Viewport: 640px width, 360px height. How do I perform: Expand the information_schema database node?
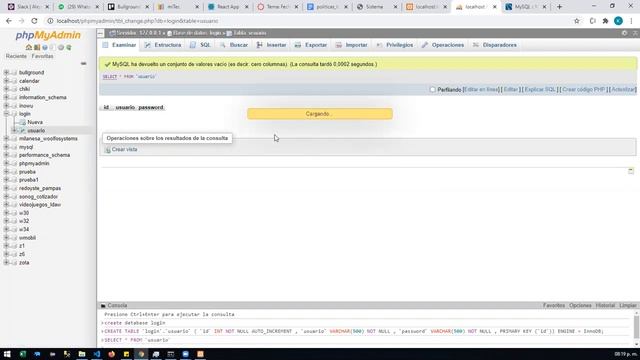click(x=6, y=97)
